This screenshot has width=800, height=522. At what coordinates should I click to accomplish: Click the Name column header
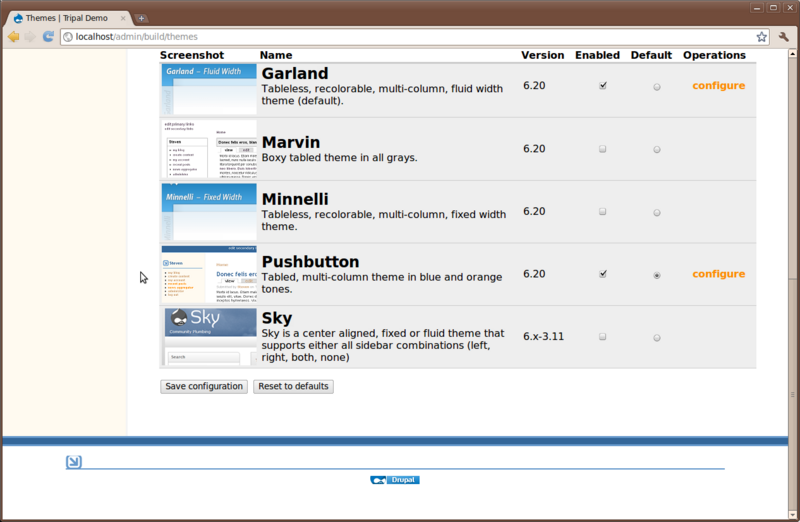click(x=276, y=55)
